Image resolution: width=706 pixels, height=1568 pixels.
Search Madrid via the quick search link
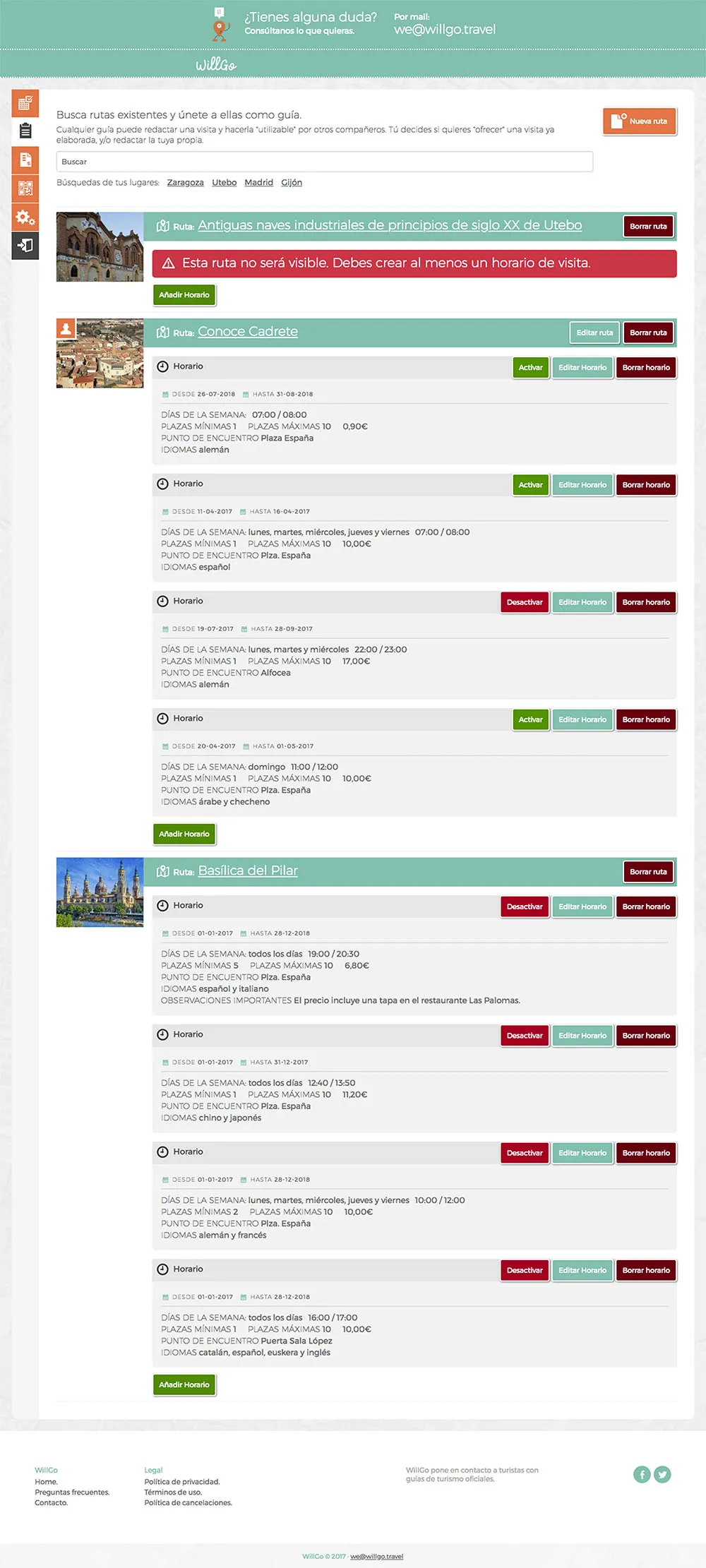[x=258, y=182]
